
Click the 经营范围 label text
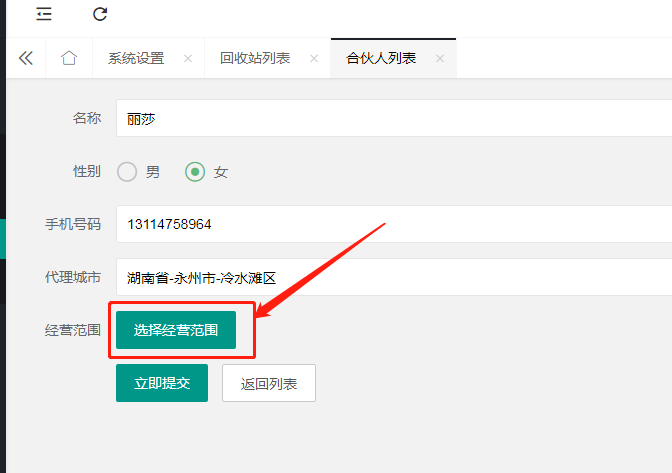tap(73, 330)
